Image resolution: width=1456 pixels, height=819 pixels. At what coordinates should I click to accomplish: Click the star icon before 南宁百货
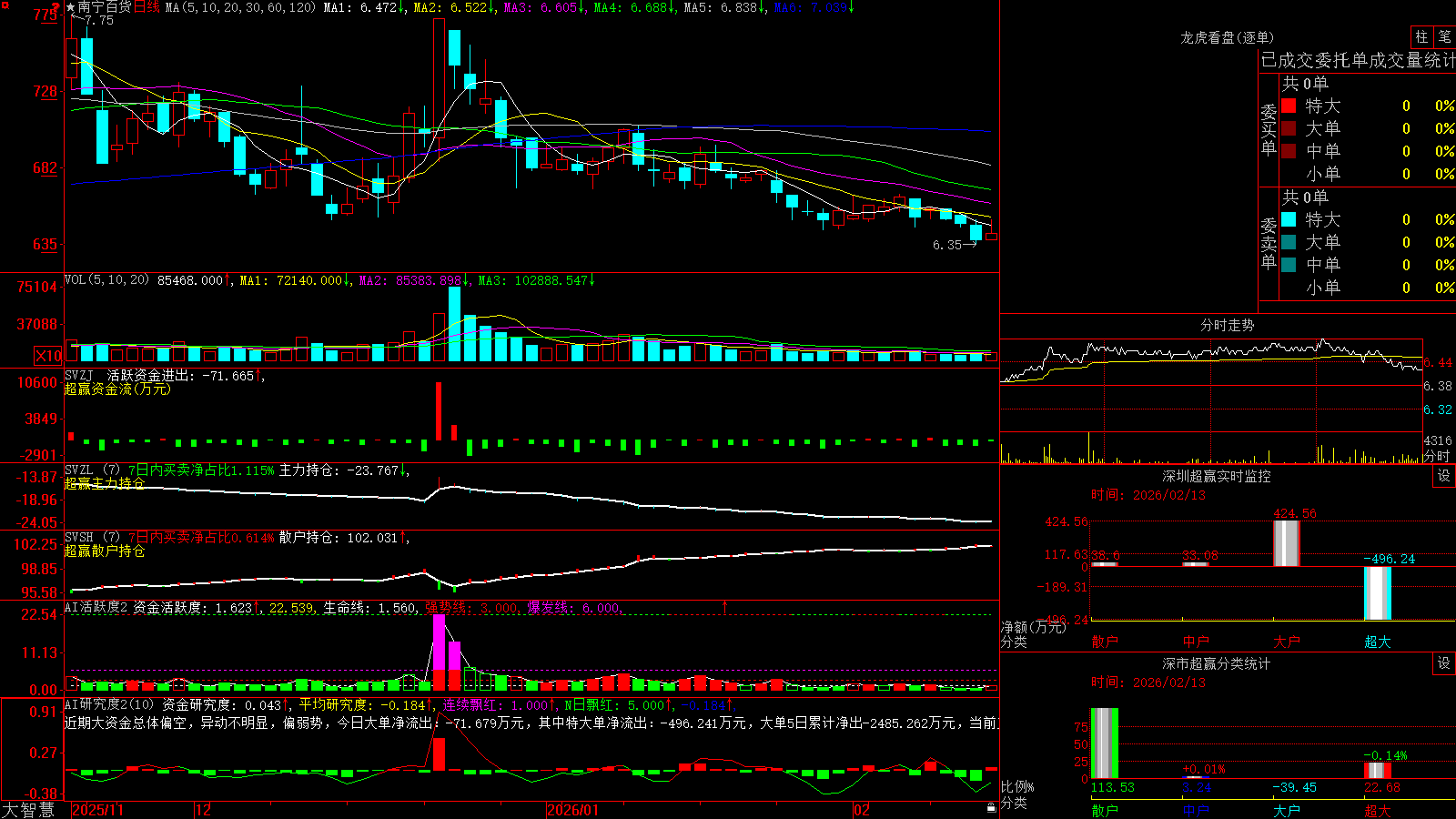click(x=71, y=7)
